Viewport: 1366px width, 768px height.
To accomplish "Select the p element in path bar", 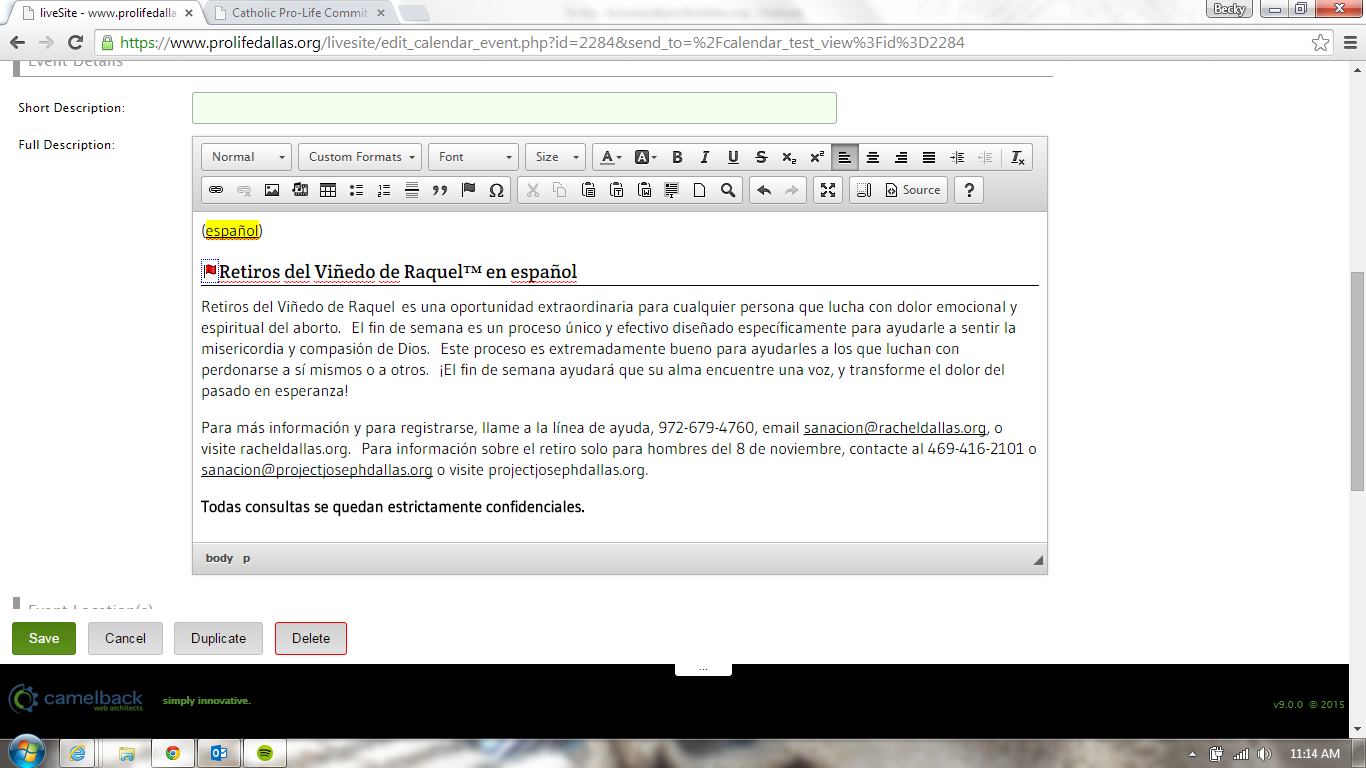I will [x=246, y=558].
